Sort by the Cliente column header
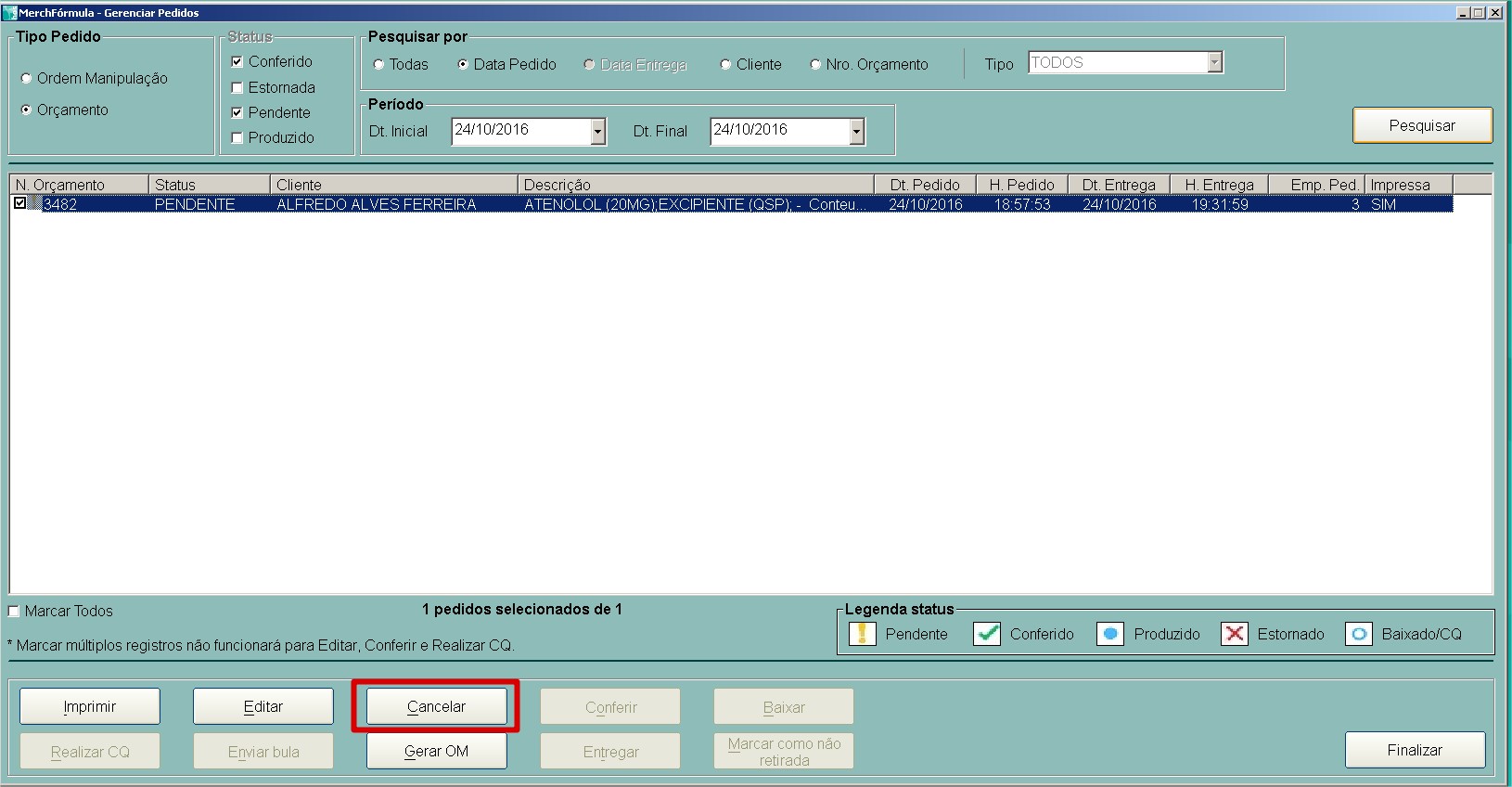Image resolution: width=1512 pixels, height=787 pixels. [x=393, y=185]
